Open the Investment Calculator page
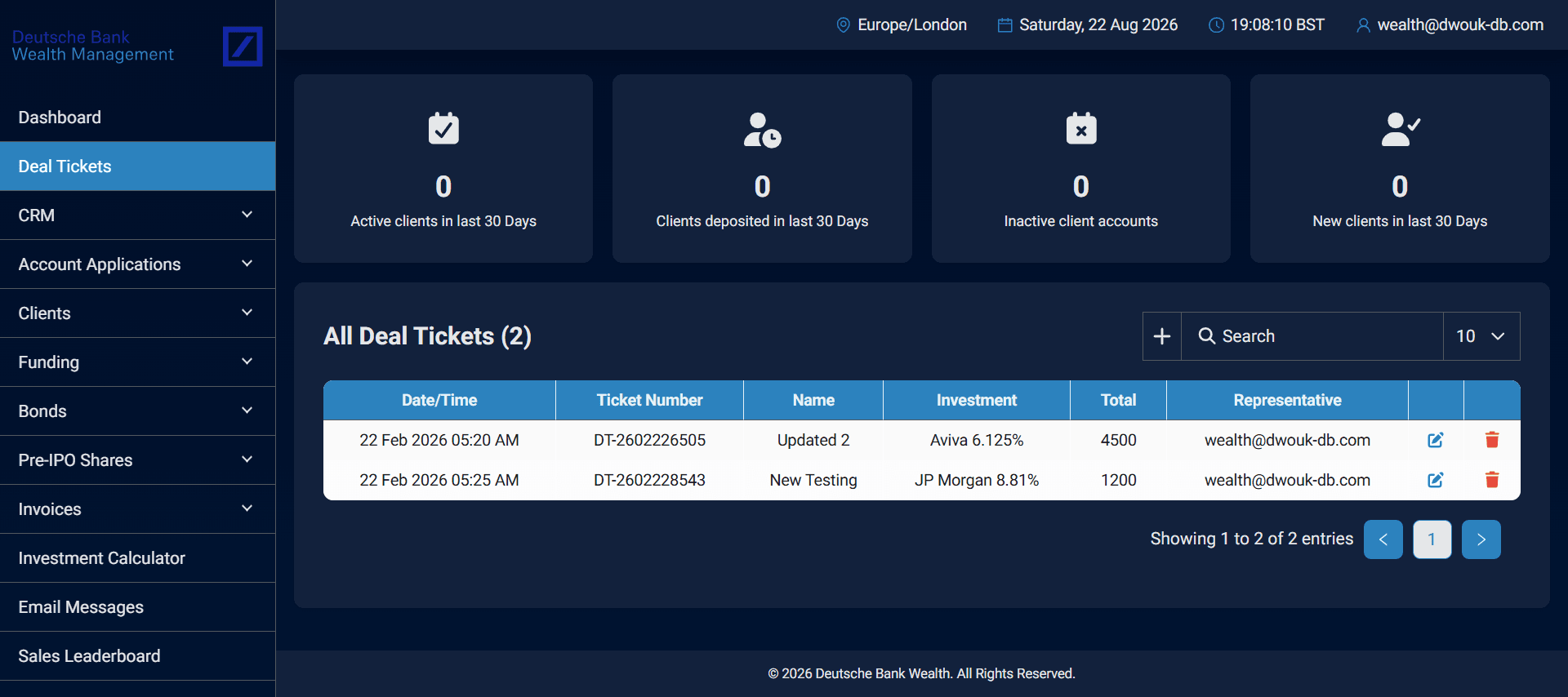The width and height of the screenshot is (1568, 697). point(137,558)
